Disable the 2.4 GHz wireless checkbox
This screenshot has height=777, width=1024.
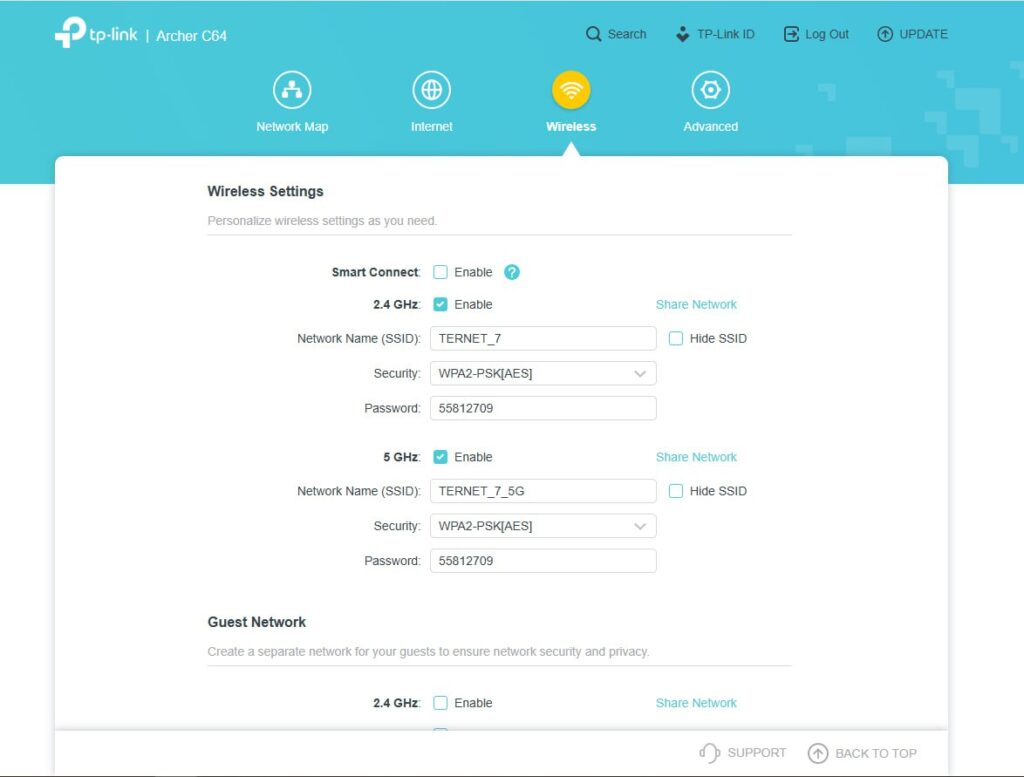point(440,304)
